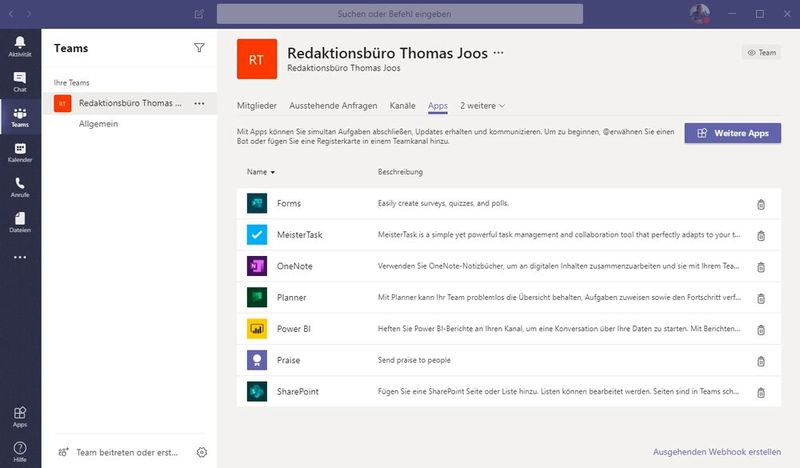Open the Aktivität bell icon
800x468 pixels.
click(20, 46)
